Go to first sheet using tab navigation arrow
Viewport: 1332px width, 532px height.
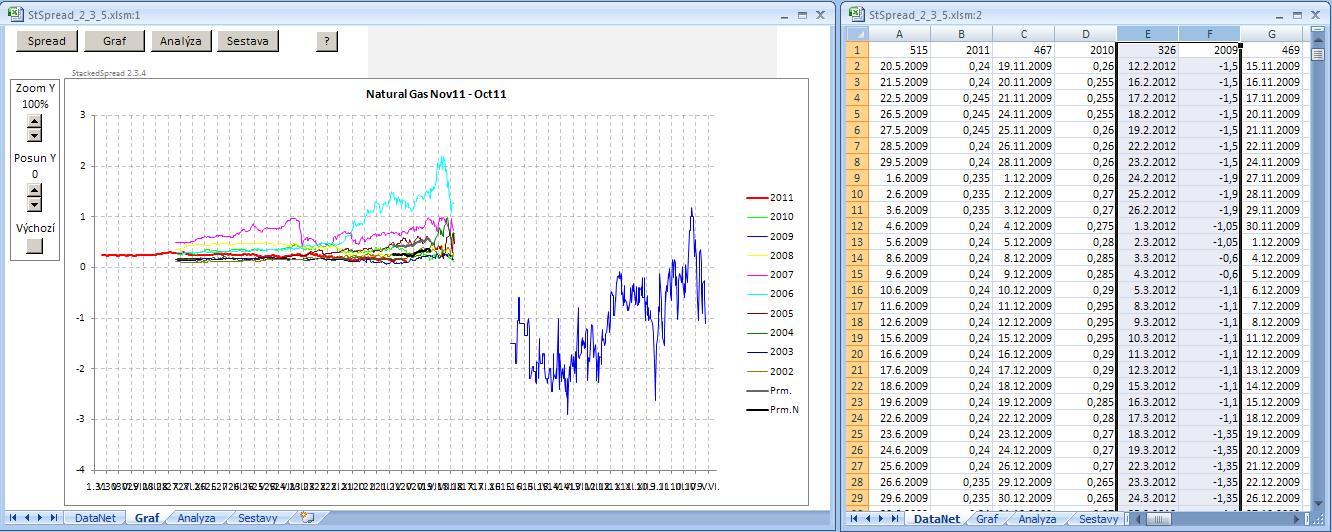[x=13, y=518]
